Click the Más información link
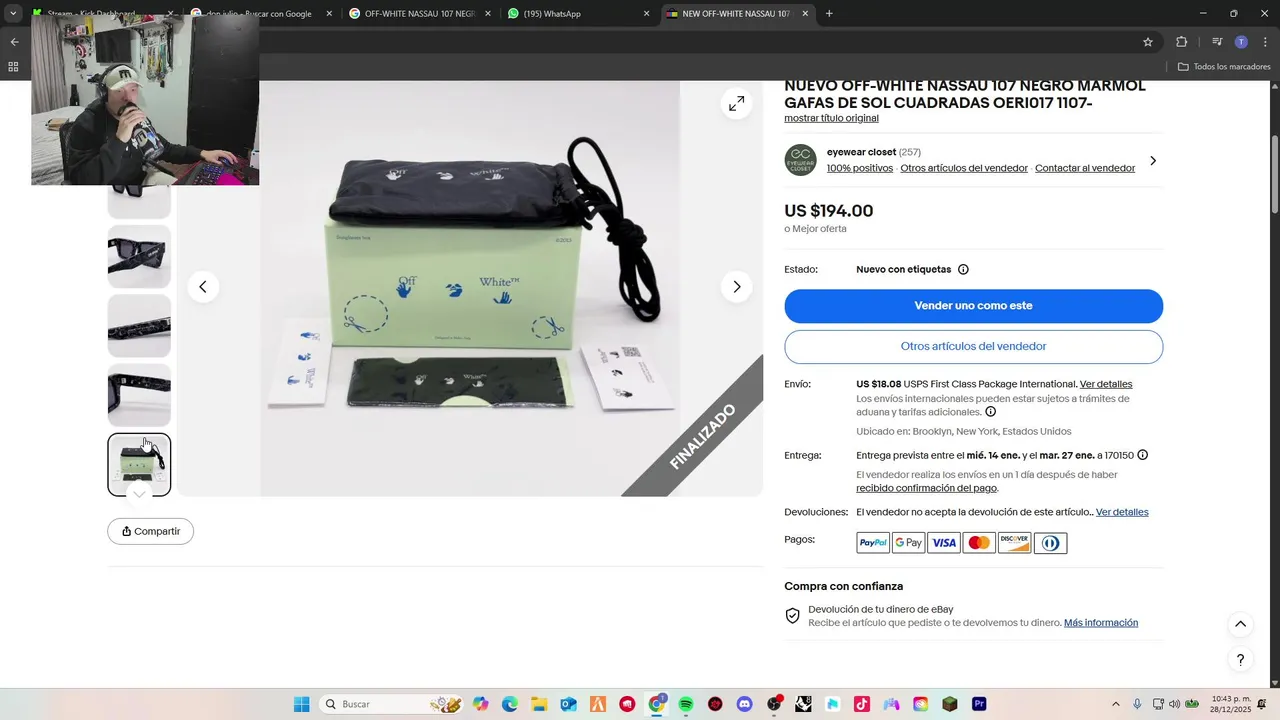 (x=1101, y=623)
